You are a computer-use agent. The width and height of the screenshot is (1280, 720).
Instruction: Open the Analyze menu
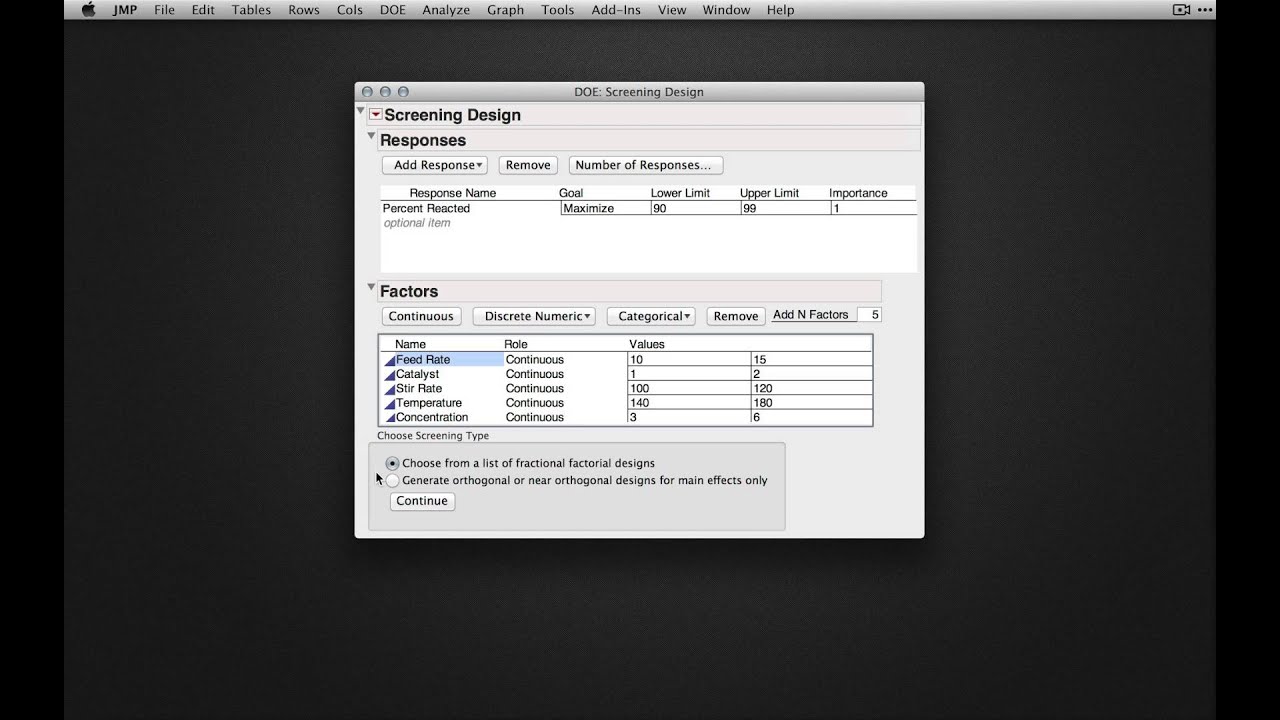(446, 10)
